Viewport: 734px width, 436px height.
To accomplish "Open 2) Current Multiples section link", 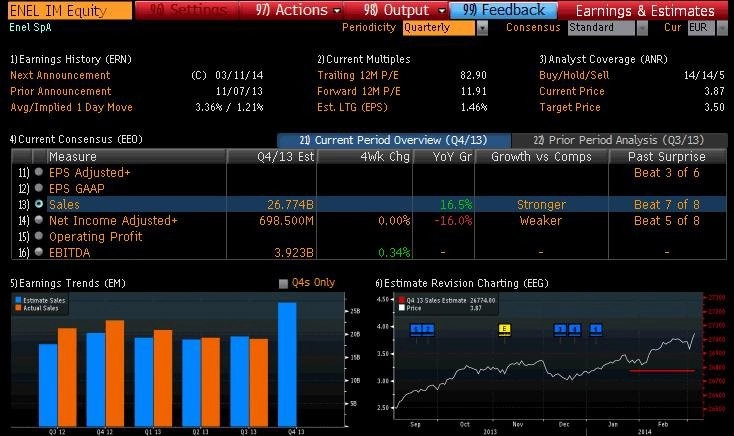I will point(364,59).
